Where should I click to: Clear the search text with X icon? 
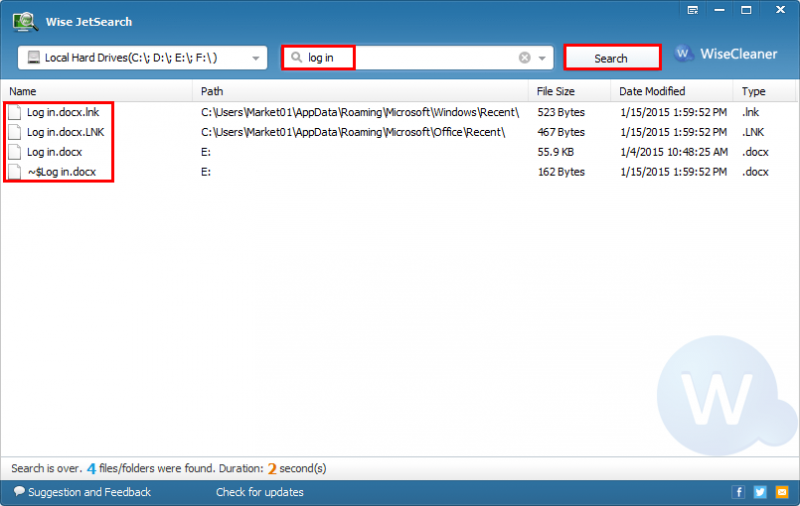pos(524,58)
